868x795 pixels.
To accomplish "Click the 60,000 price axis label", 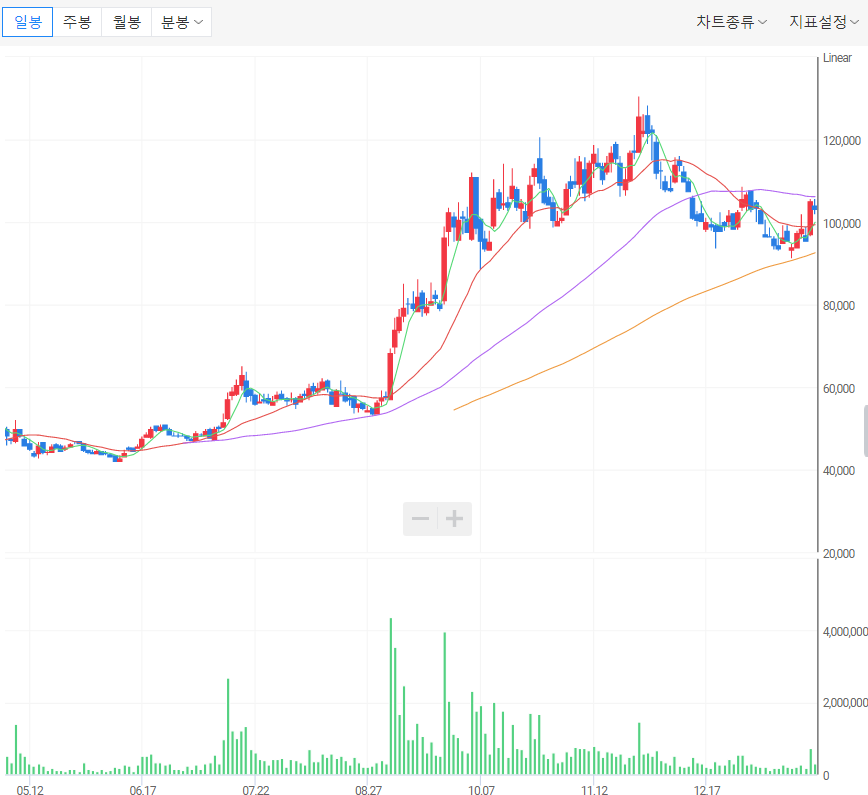I will point(839,389).
